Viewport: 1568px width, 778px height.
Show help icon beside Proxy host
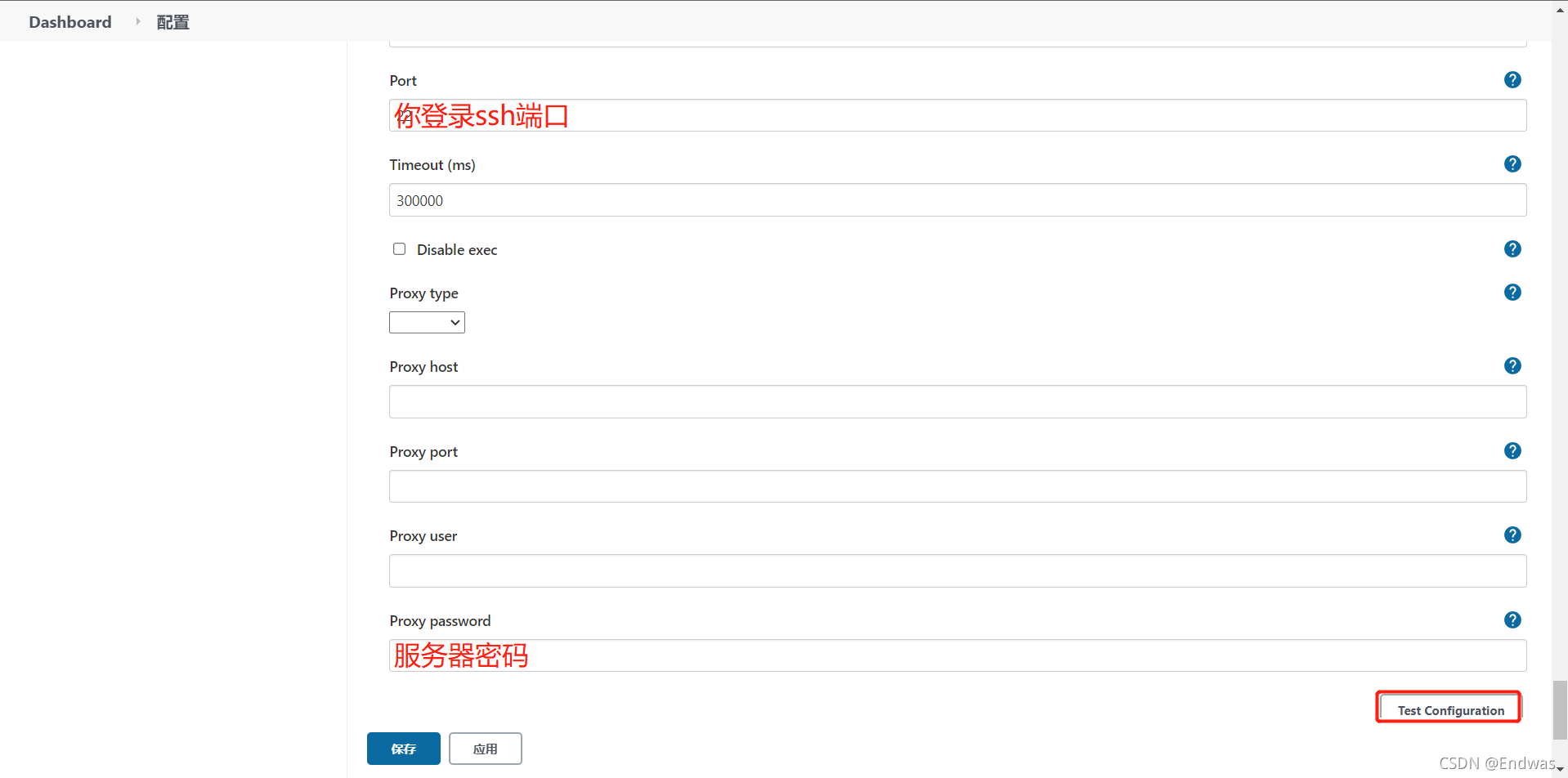point(1512,366)
